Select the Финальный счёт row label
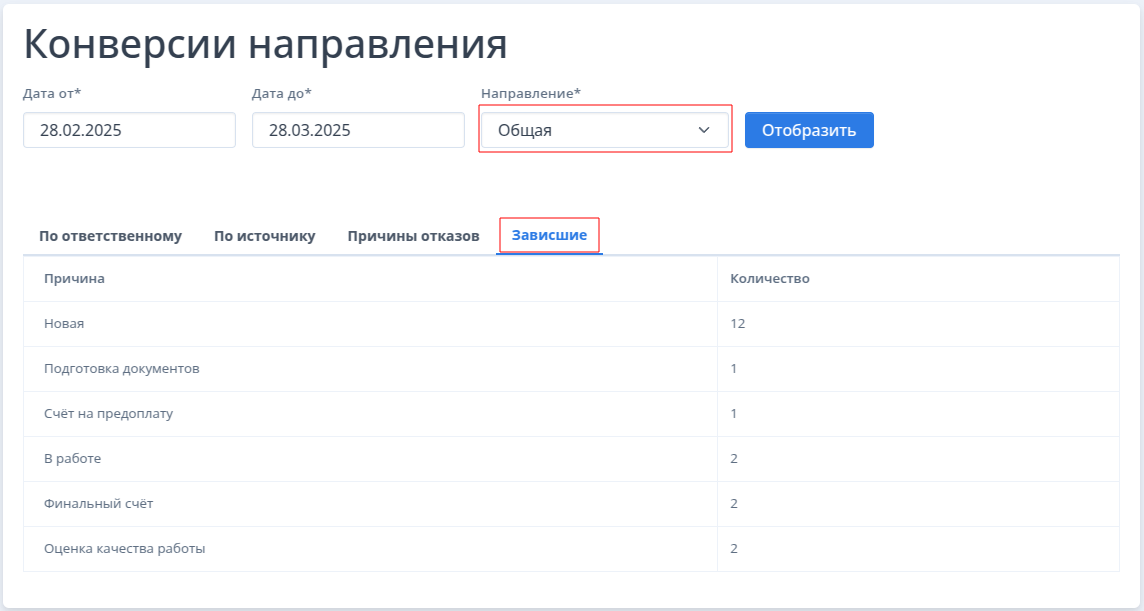Image resolution: width=1144 pixels, height=611 pixels. point(98,504)
